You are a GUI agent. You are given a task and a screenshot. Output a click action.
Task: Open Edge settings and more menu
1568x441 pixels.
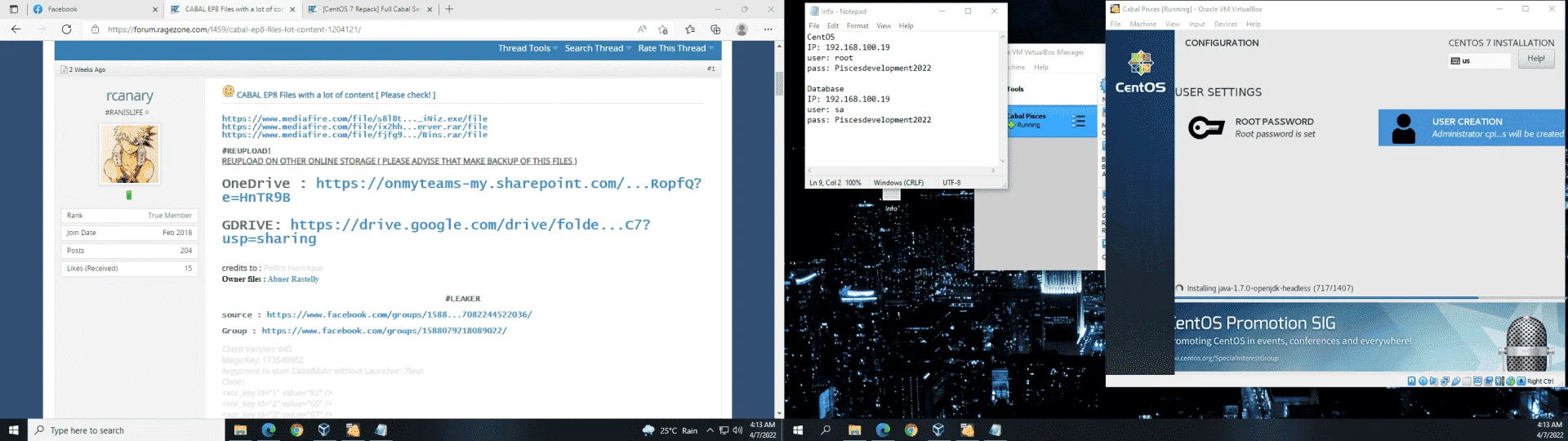point(768,29)
